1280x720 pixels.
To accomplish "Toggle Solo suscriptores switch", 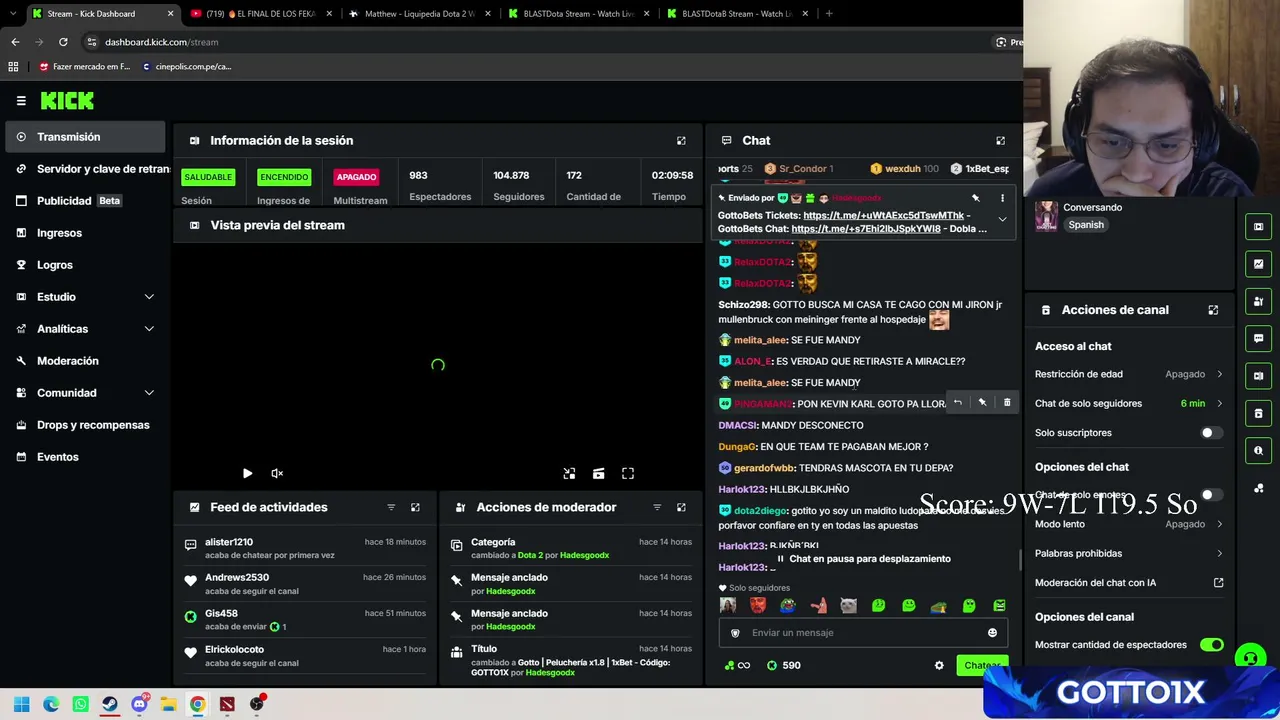I will (1211, 433).
